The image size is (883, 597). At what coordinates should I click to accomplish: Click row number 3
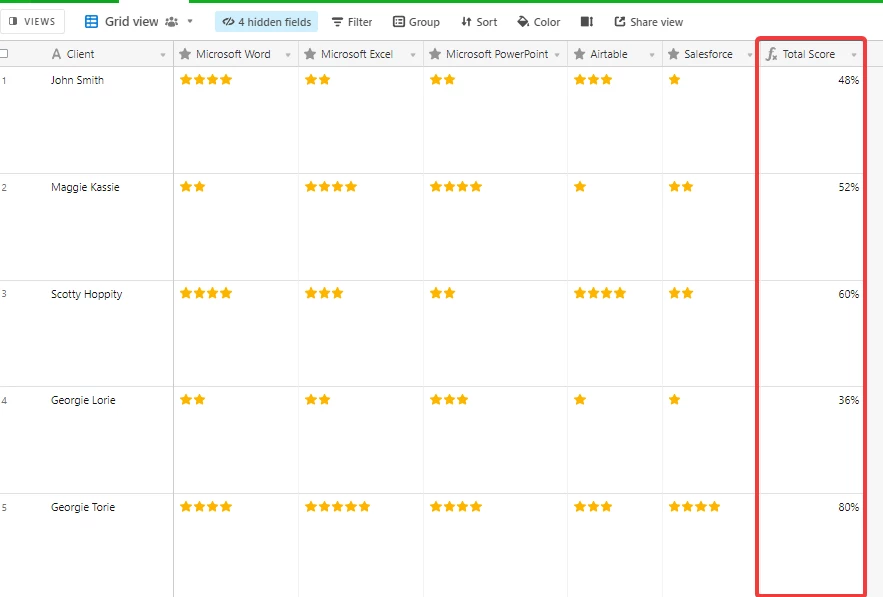(4, 294)
